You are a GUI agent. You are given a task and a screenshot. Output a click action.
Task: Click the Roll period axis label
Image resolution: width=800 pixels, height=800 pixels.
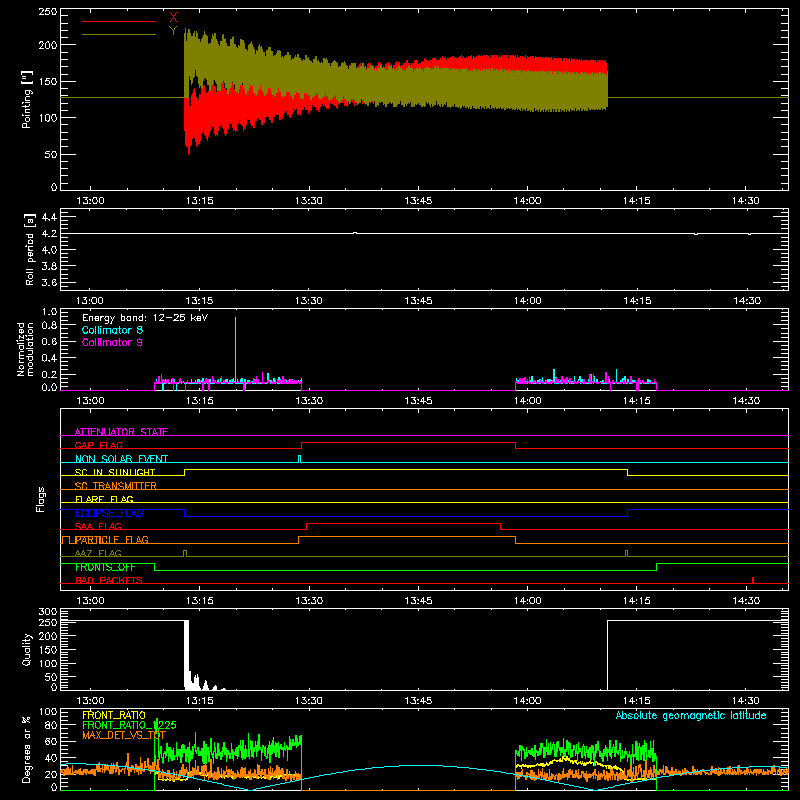tap(30, 249)
